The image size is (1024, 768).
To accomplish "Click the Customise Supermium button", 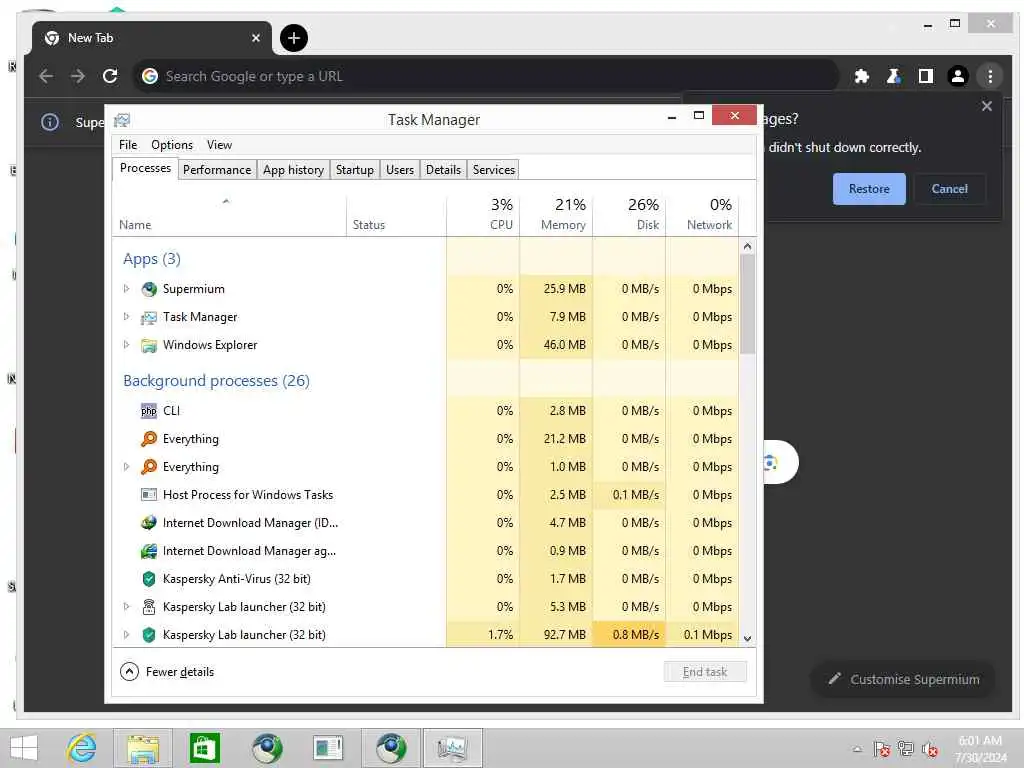I will tap(904, 680).
